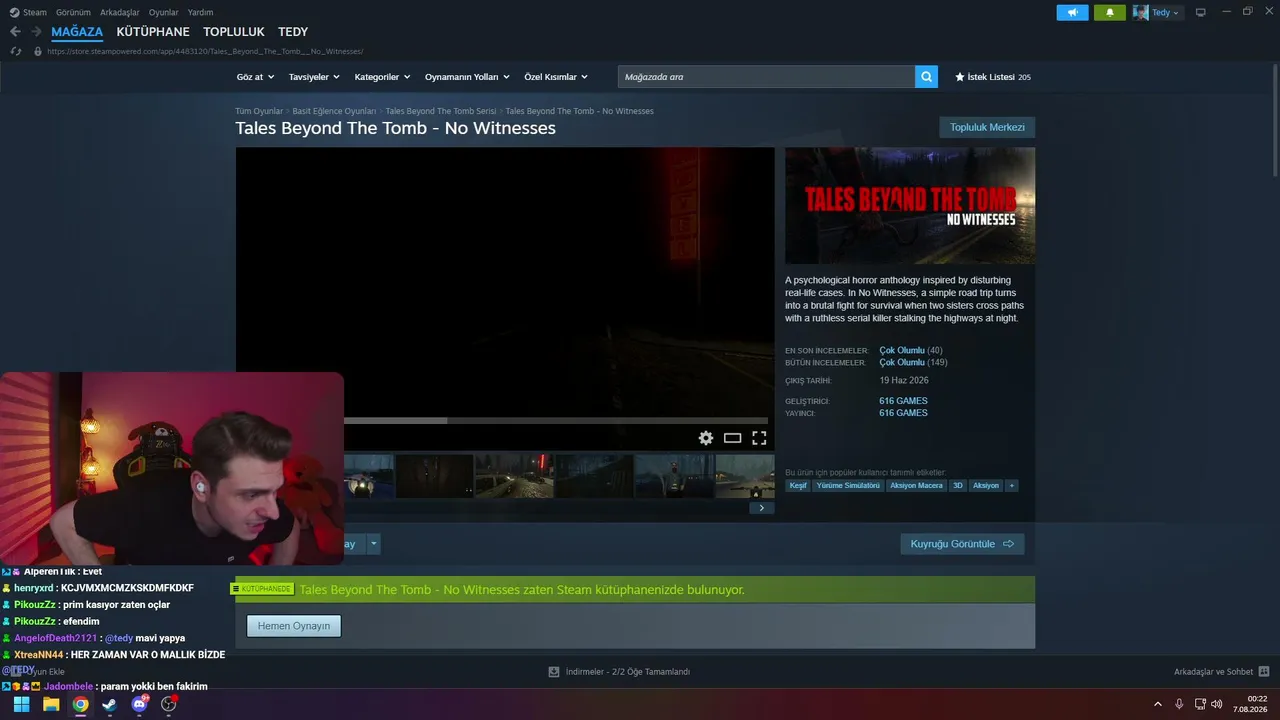Open the green notifications bell
Viewport: 1280px width, 720px height.
(1109, 12)
